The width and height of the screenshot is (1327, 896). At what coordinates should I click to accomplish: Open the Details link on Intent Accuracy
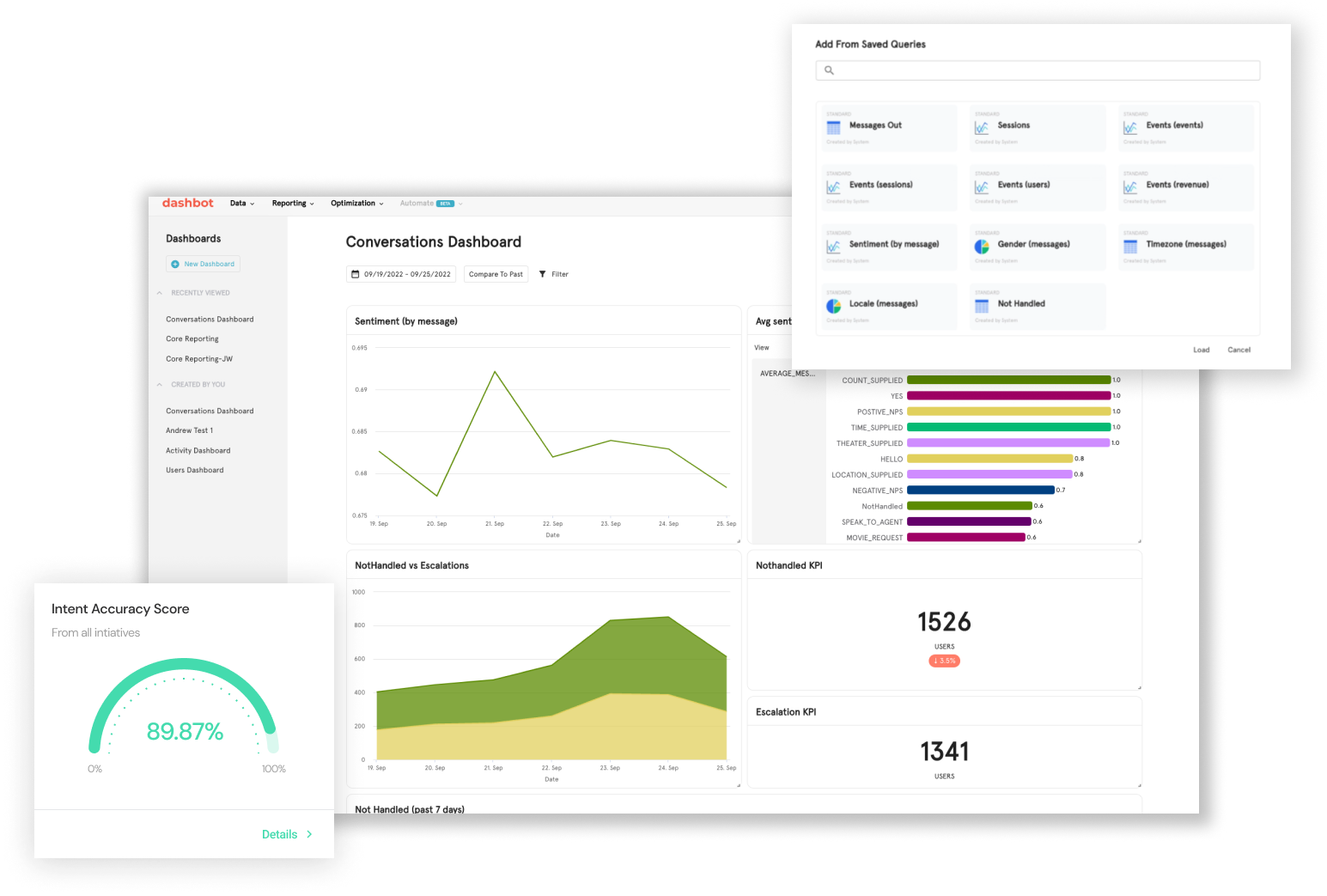tap(288, 834)
